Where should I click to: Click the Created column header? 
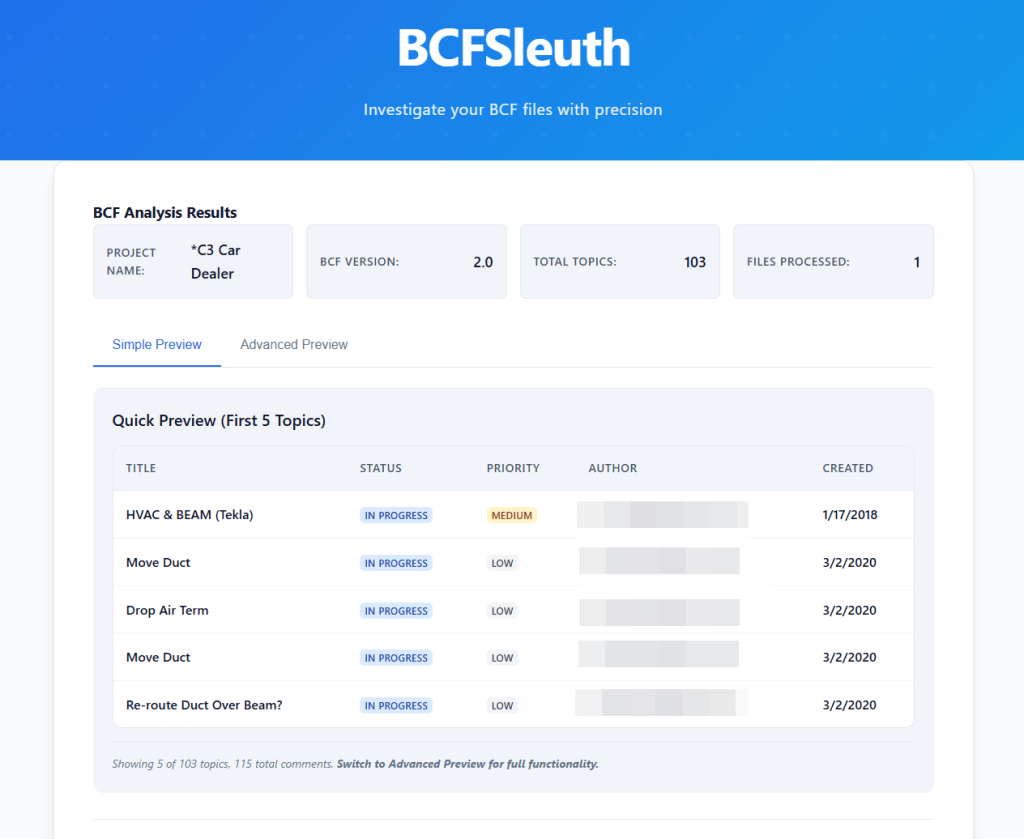coord(847,468)
